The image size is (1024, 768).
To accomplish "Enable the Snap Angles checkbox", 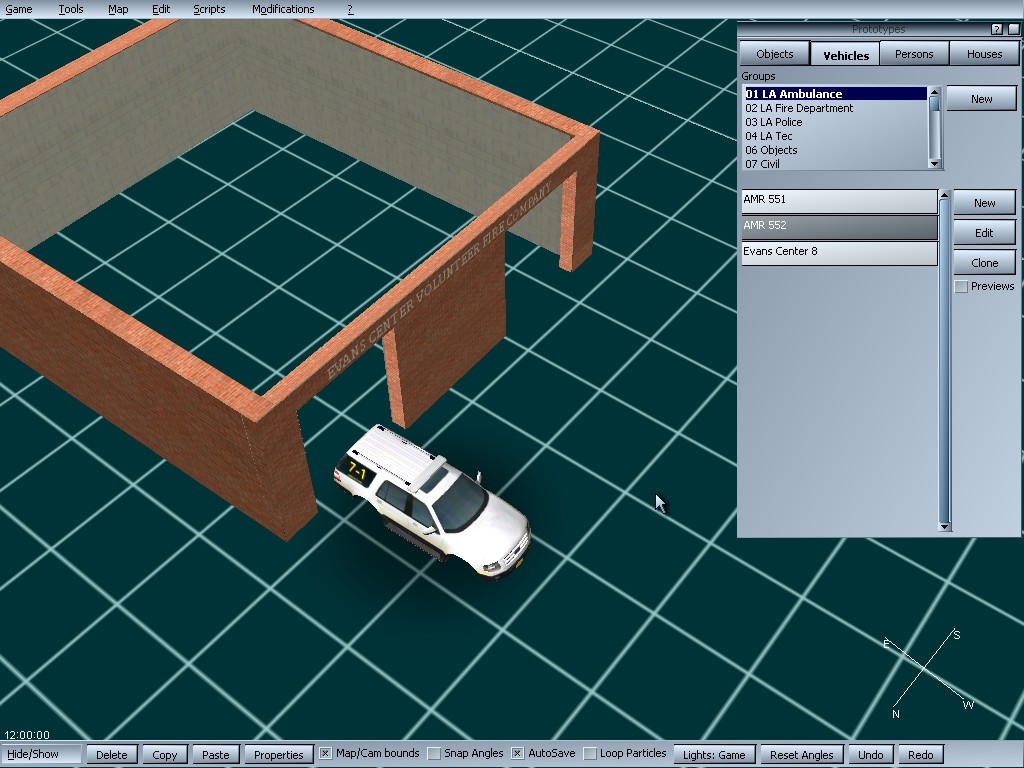I will click(434, 754).
